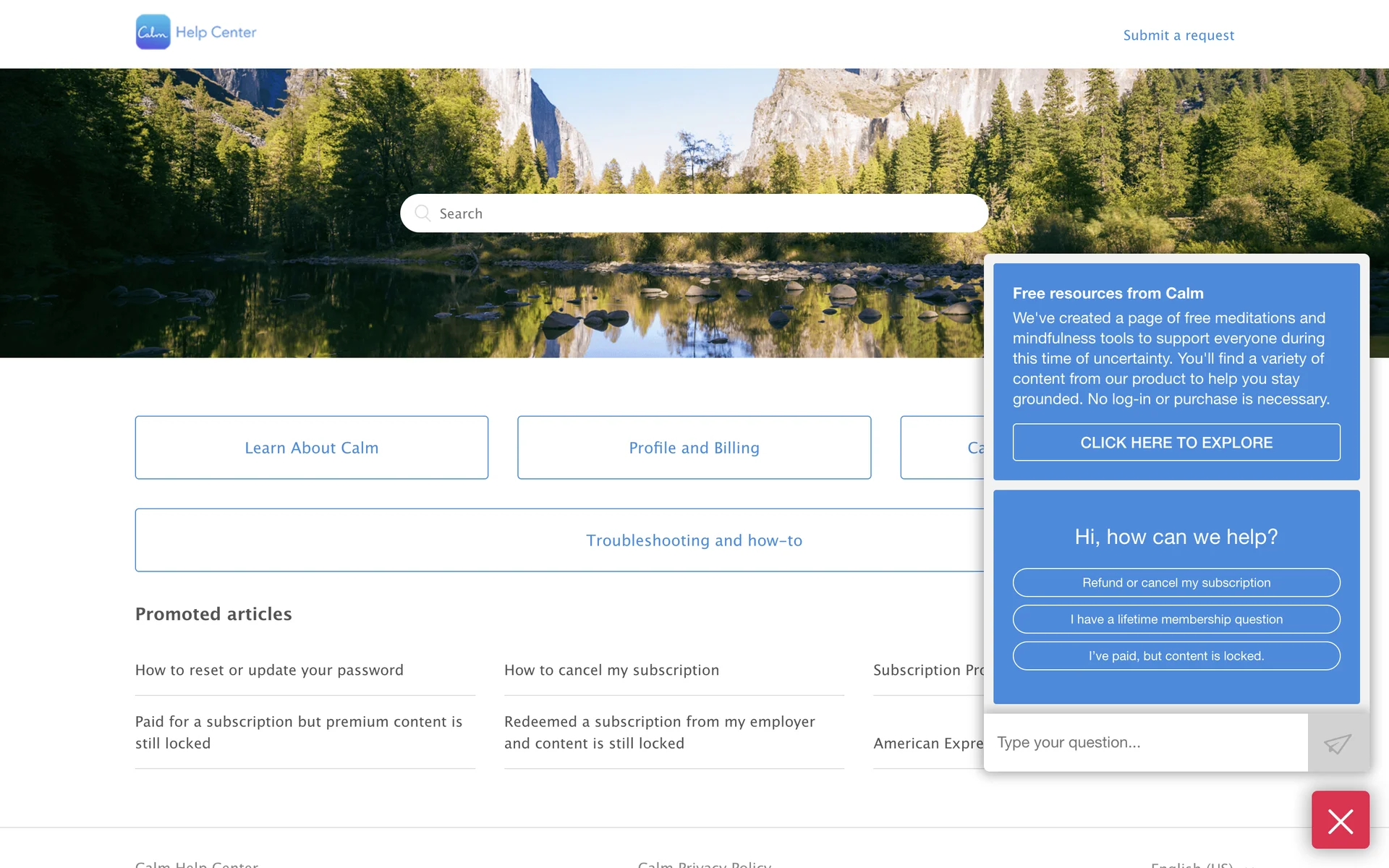Open Submit a request link

coord(1178,35)
